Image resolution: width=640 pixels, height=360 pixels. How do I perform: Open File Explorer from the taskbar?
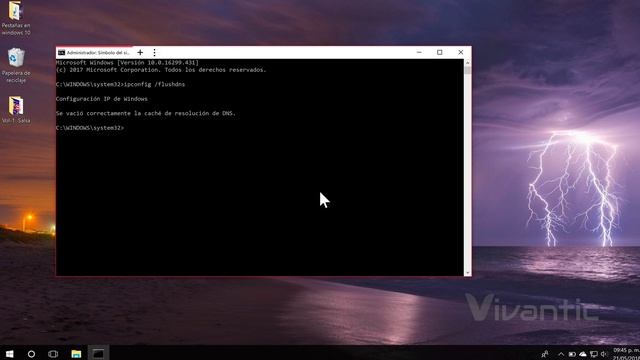pos(76,354)
